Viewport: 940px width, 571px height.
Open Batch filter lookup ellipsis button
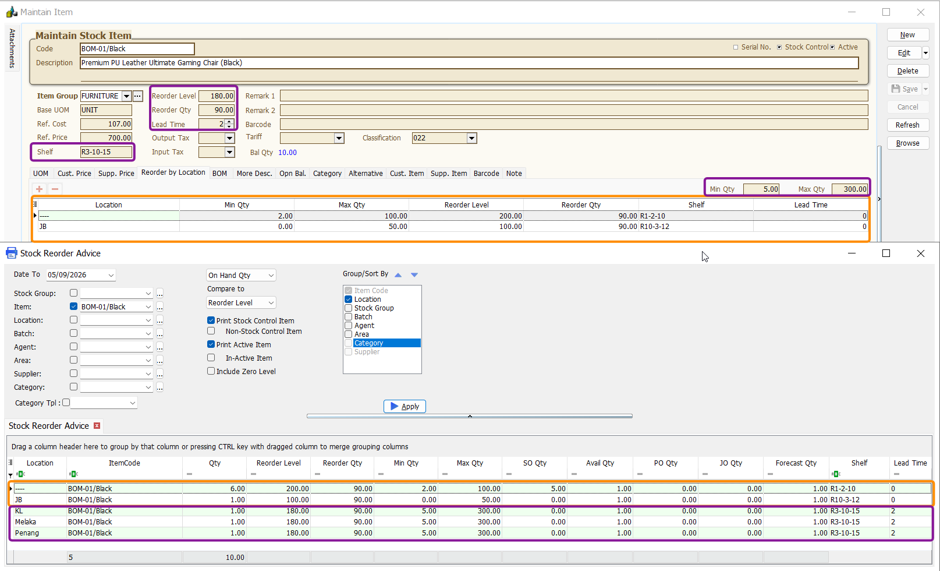click(160, 333)
